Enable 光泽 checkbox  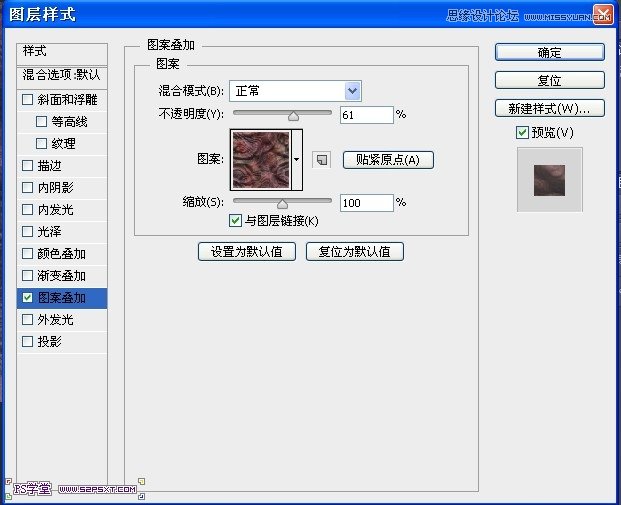(x=27, y=231)
